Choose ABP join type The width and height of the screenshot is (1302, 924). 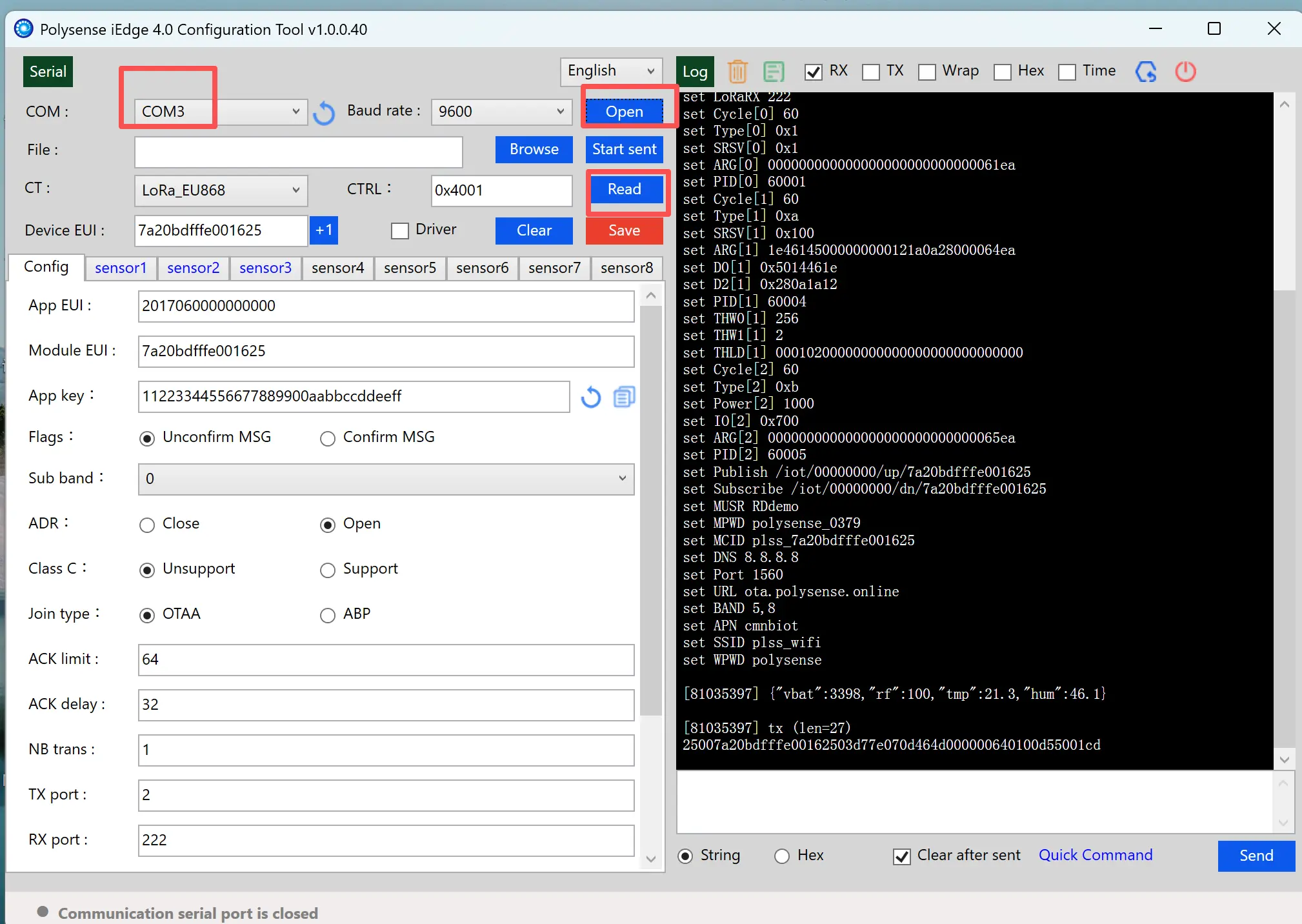click(328, 615)
